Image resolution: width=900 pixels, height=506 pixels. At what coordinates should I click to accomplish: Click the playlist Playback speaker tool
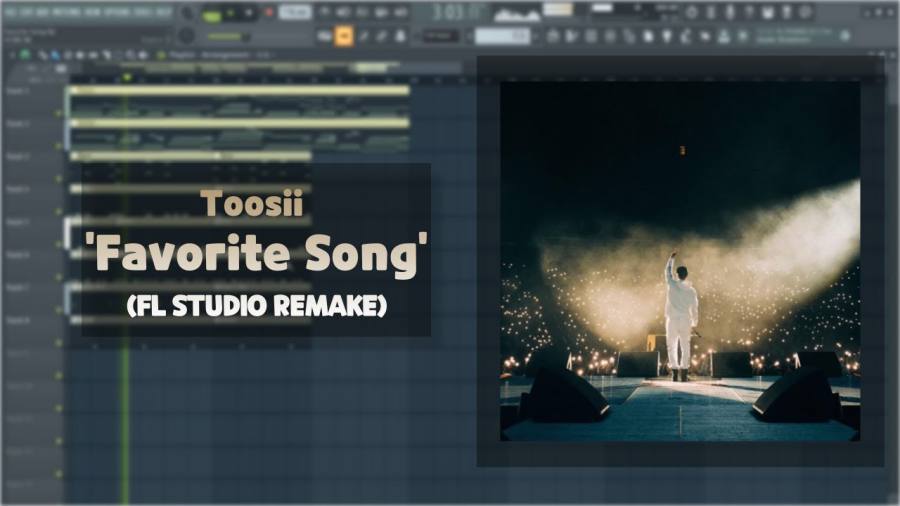click(x=143, y=56)
